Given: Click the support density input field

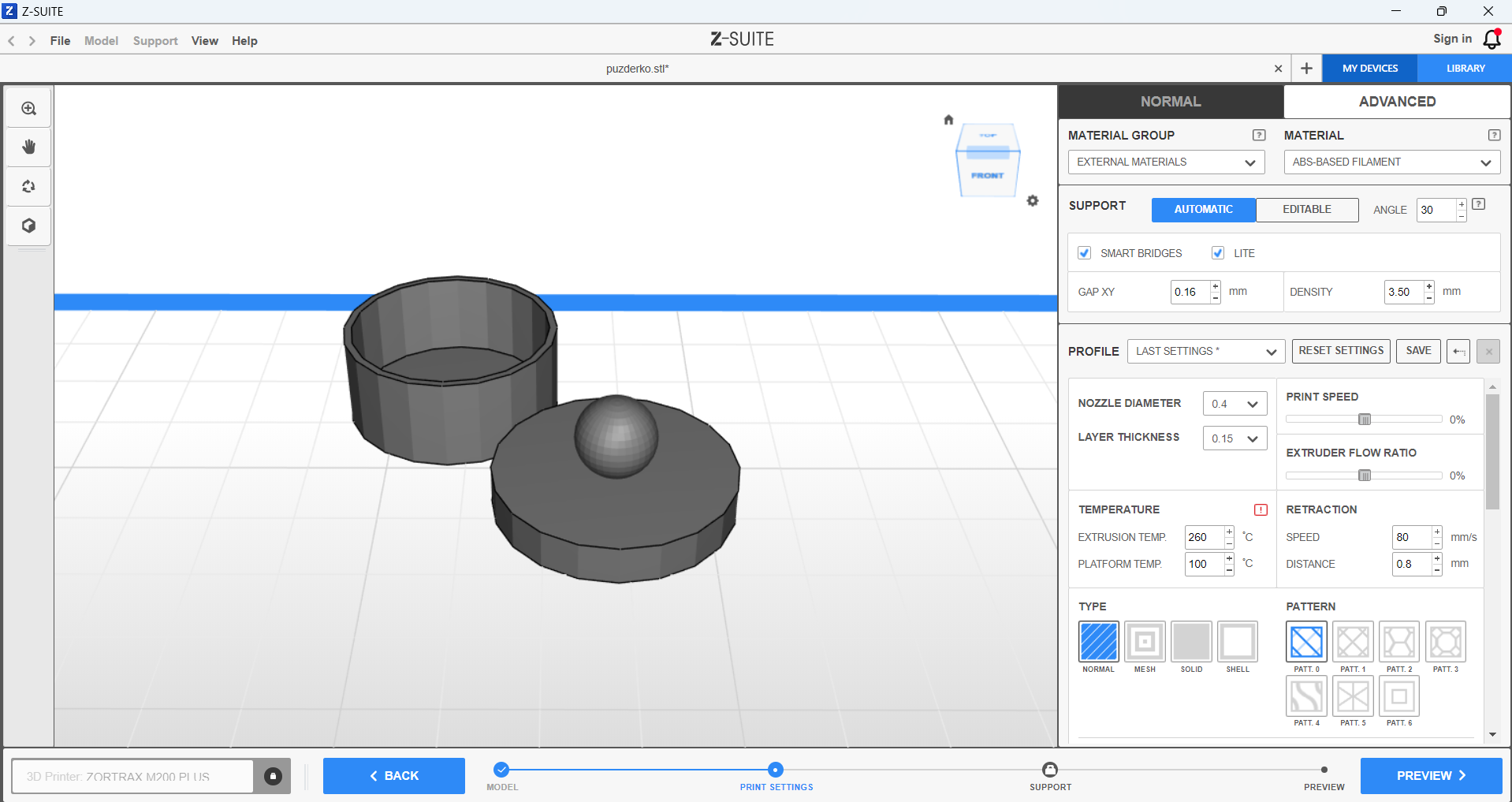Looking at the screenshot, I should coord(1404,292).
